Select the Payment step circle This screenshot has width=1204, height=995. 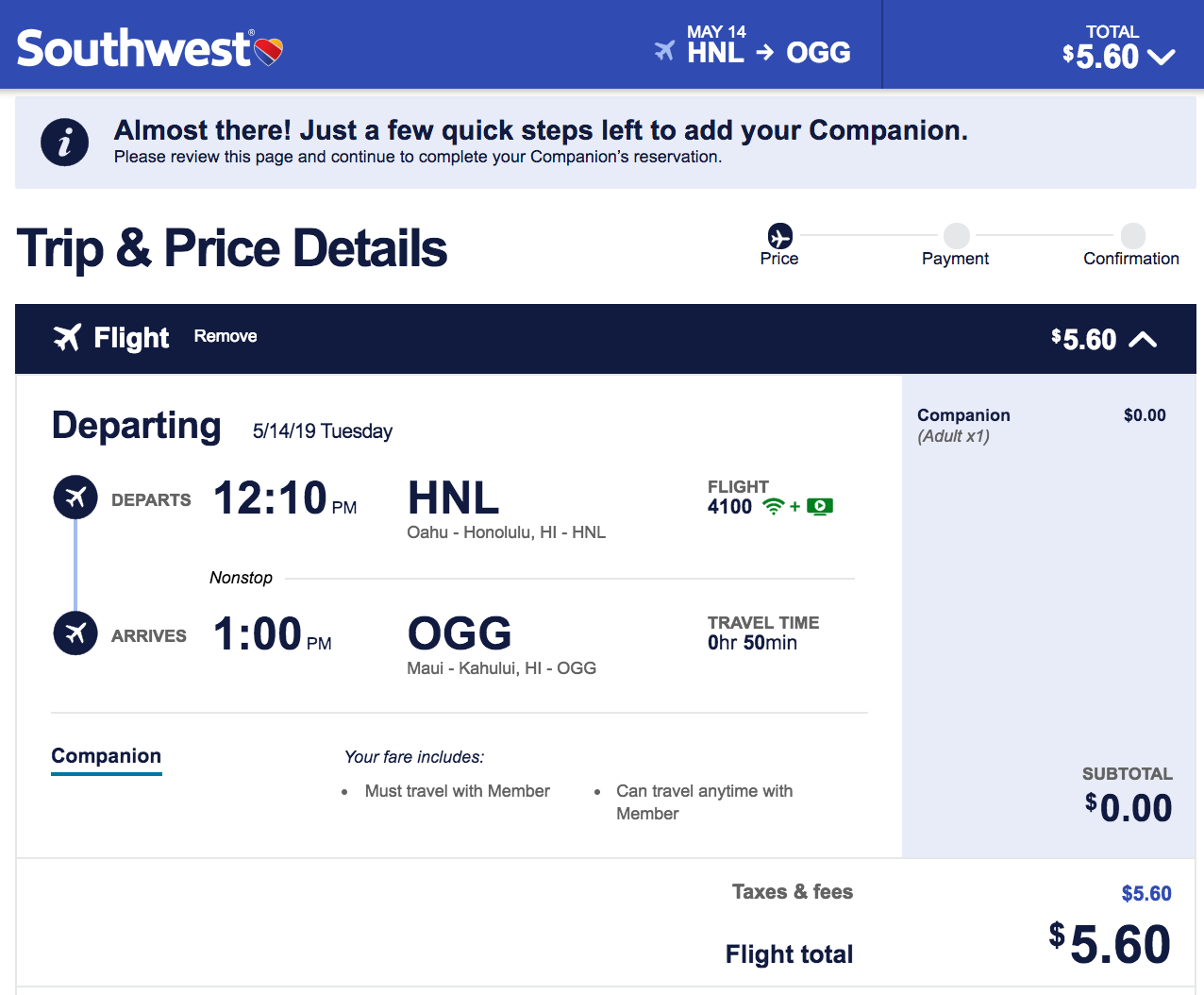tap(957, 236)
